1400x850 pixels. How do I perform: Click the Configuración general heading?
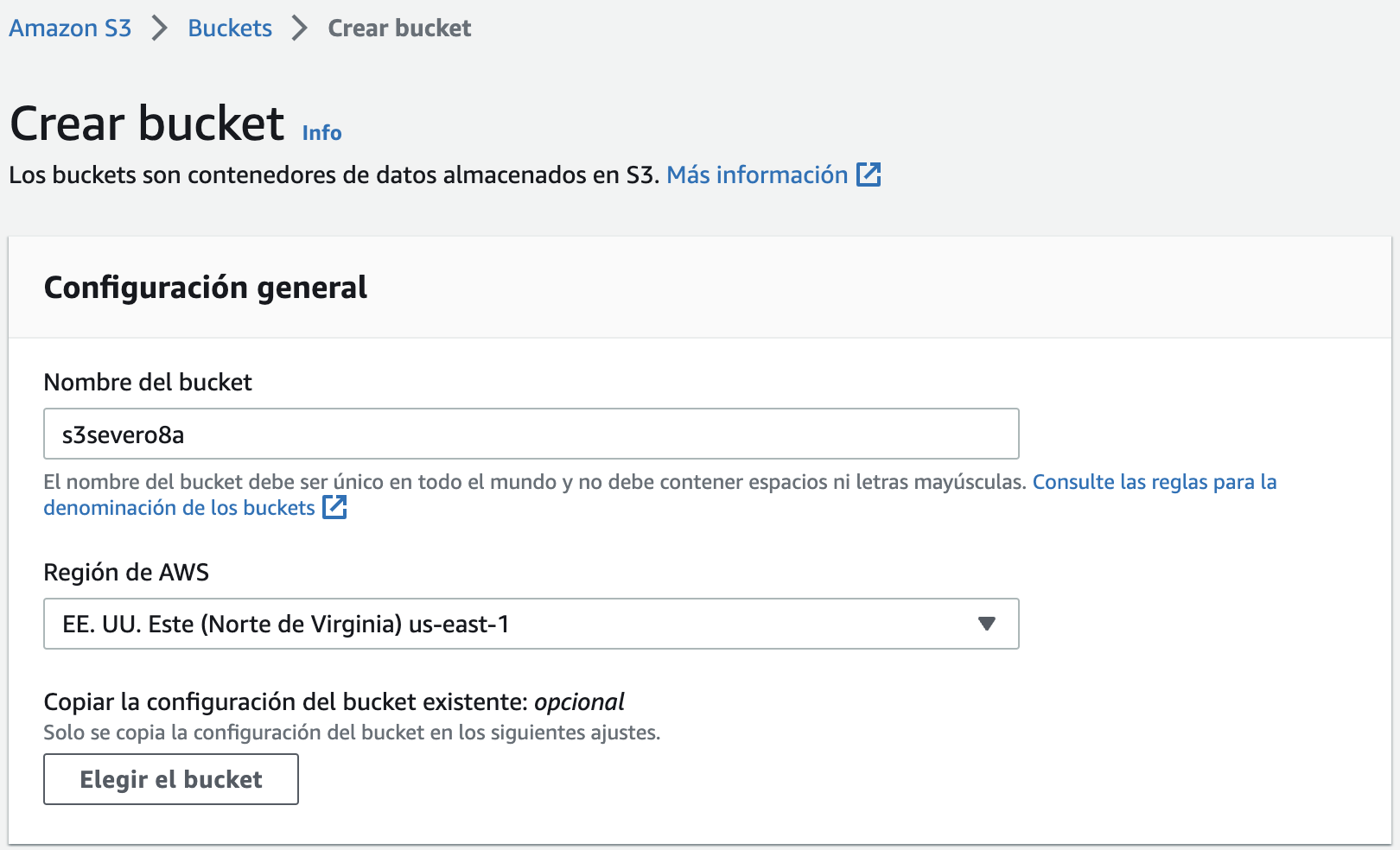coord(206,288)
